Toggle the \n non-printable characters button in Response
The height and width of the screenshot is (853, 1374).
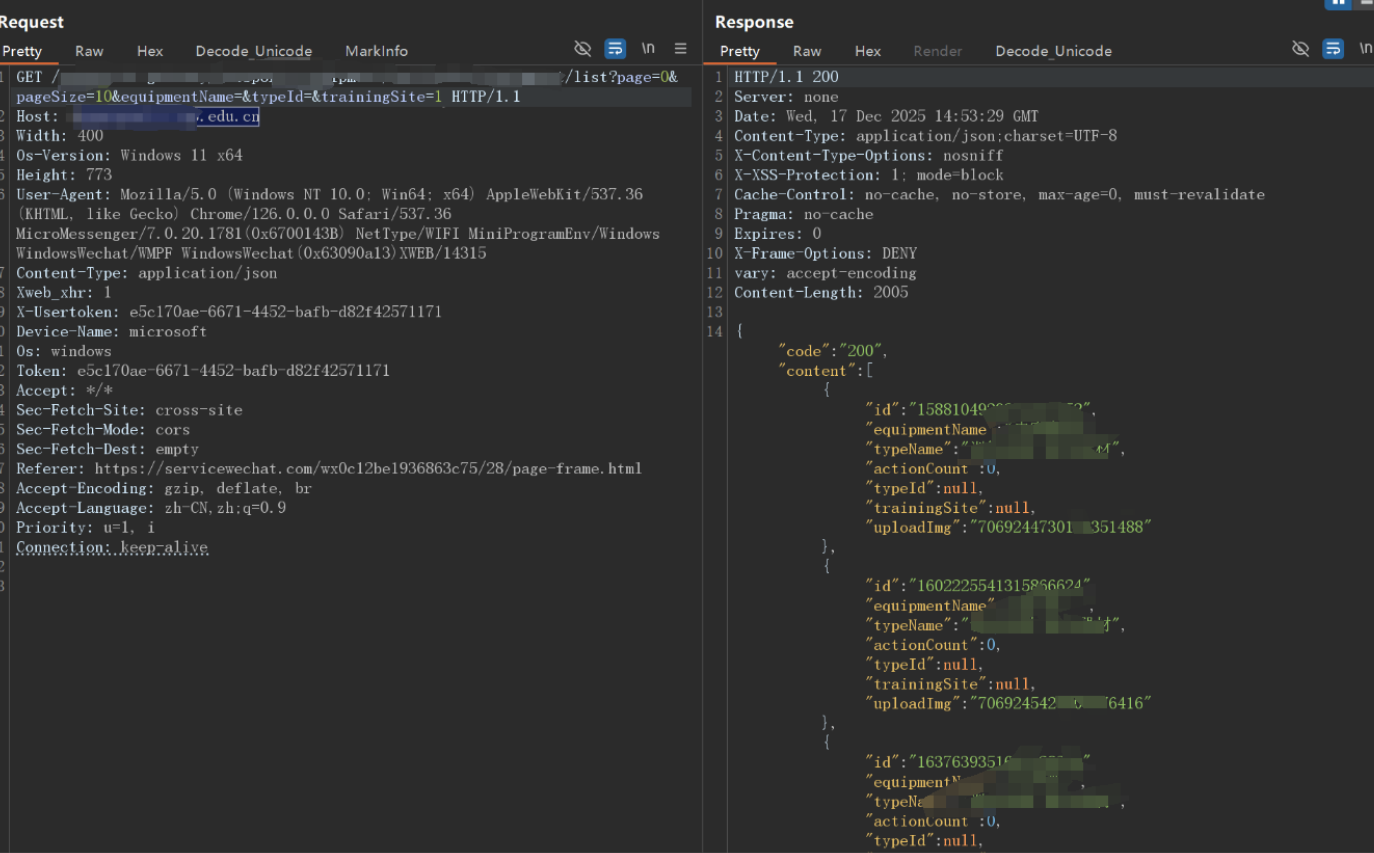(1365, 48)
